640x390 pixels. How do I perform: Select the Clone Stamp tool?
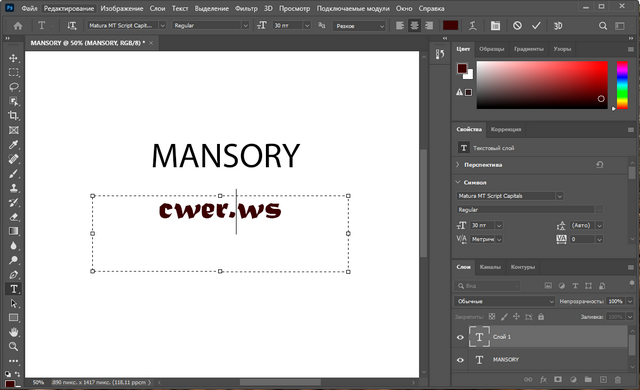[x=13, y=188]
